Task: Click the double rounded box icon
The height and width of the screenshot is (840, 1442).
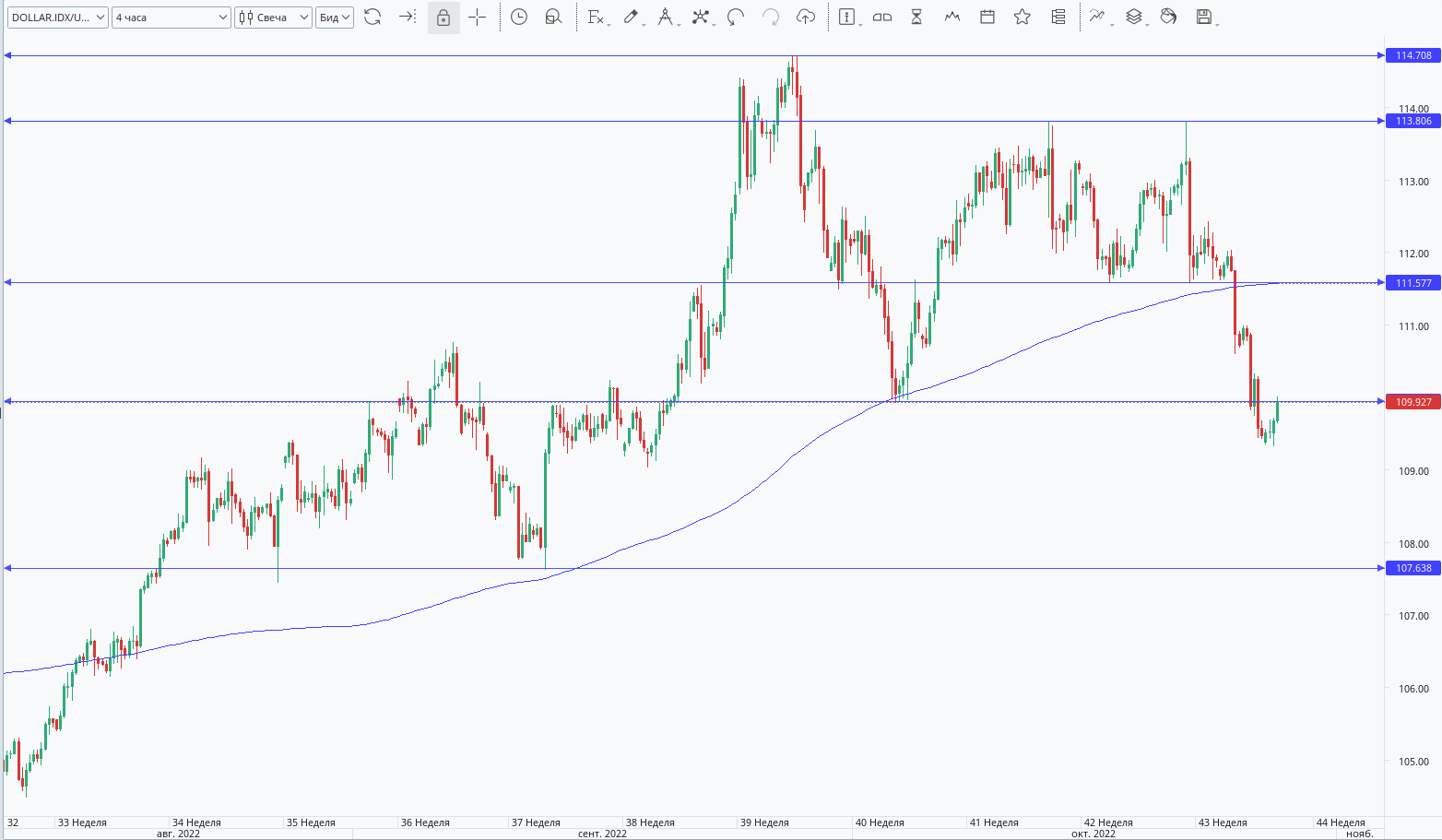Action: click(882, 17)
